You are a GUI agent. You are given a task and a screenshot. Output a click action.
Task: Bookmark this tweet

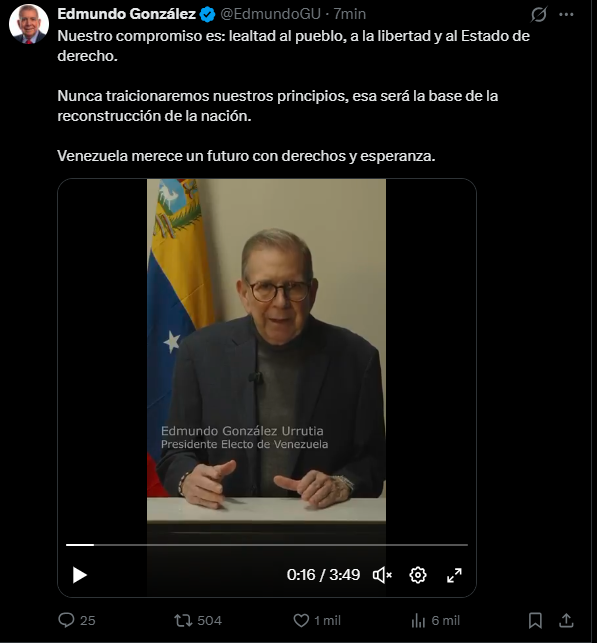pos(535,620)
